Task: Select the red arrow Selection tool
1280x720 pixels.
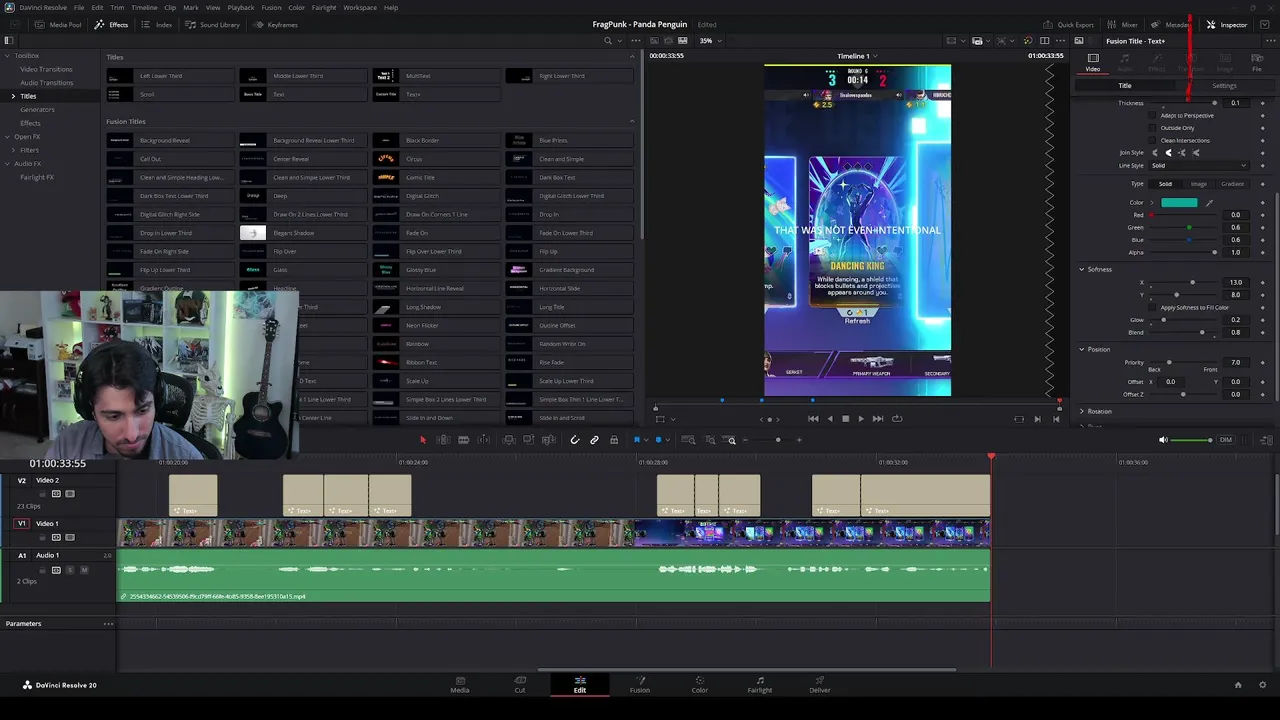Action: tap(422, 440)
